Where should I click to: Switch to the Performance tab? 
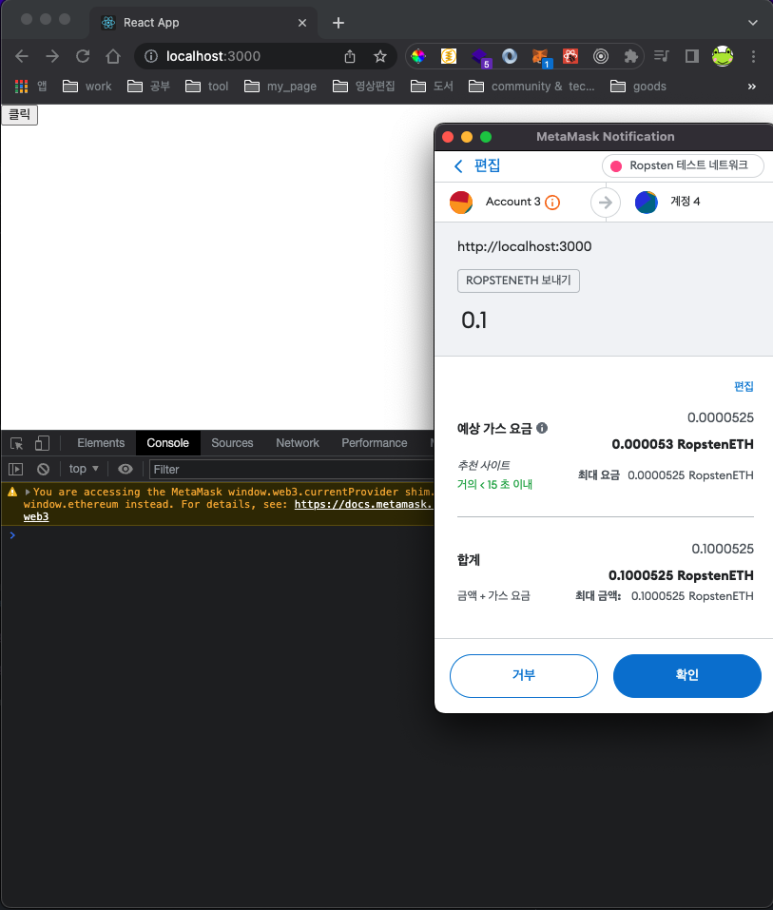(x=374, y=443)
